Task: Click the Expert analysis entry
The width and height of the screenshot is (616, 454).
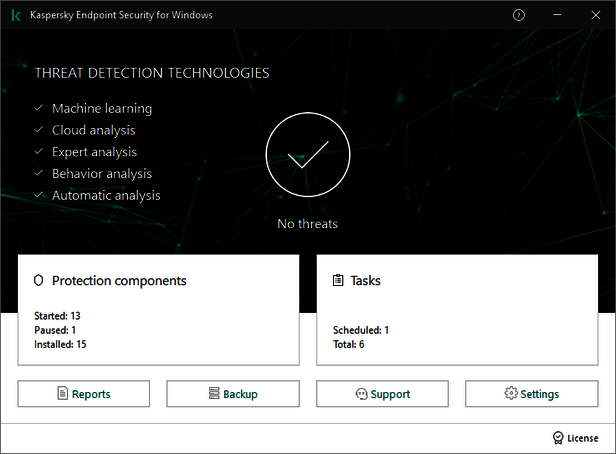Action: point(94,152)
